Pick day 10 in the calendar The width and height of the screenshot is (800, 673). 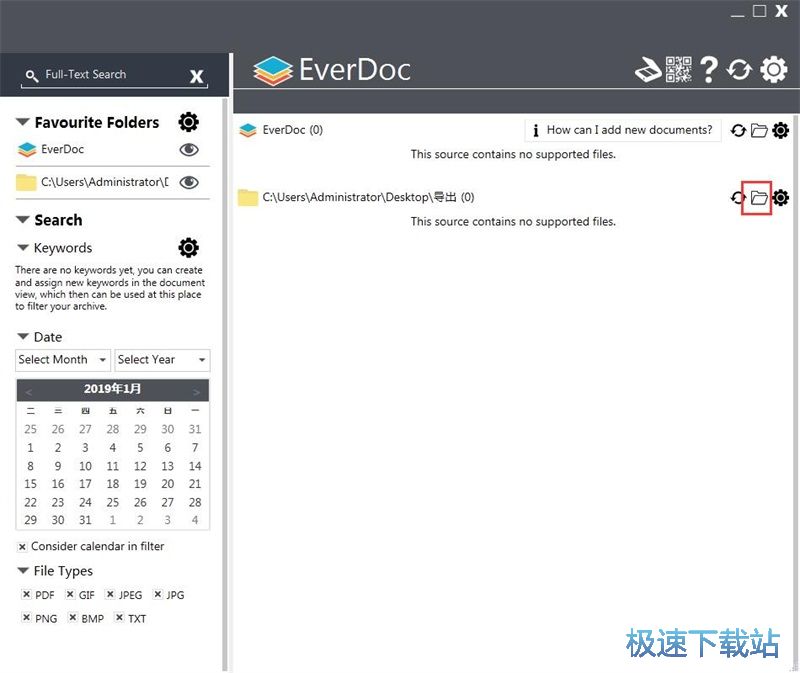pos(85,466)
